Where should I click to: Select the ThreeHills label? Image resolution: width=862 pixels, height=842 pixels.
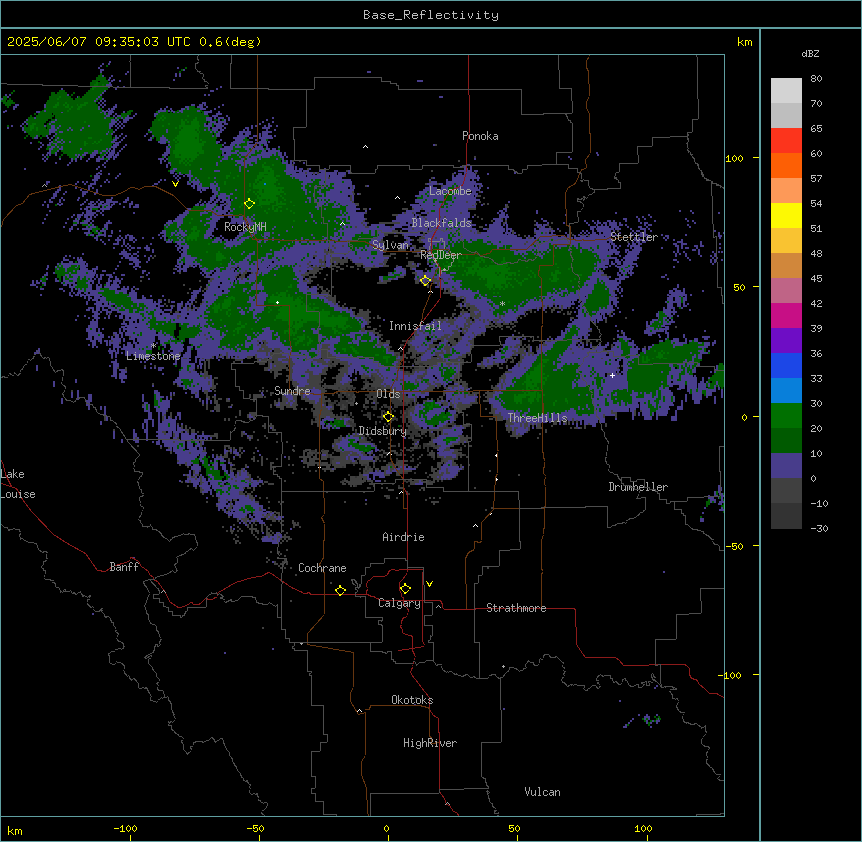pos(537,418)
